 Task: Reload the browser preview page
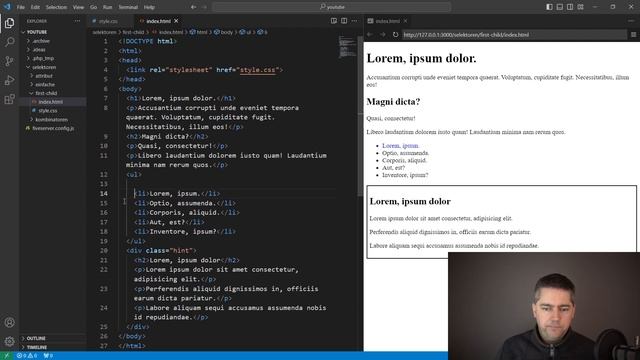point(395,35)
